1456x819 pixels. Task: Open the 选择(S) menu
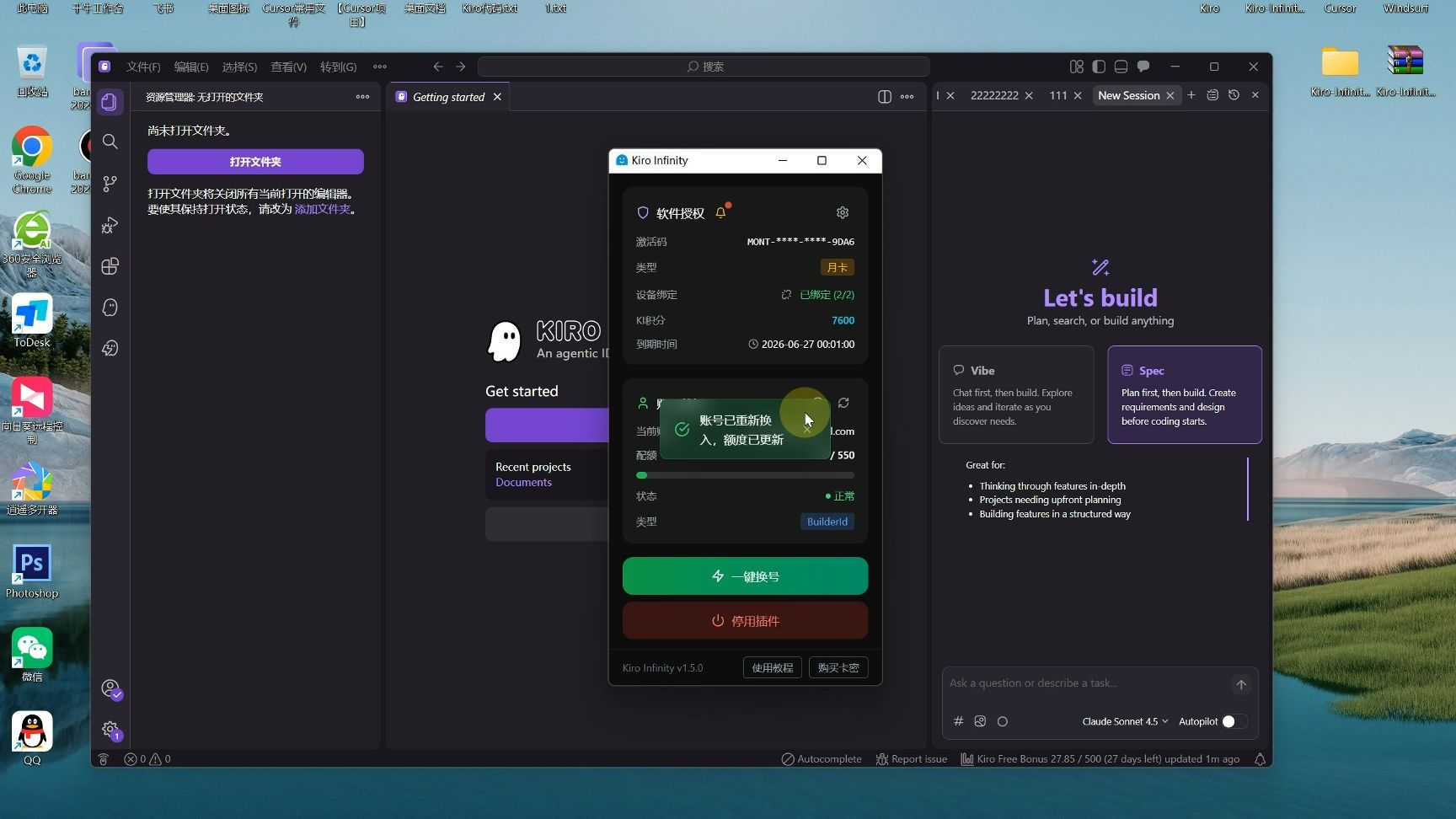tap(239, 67)
